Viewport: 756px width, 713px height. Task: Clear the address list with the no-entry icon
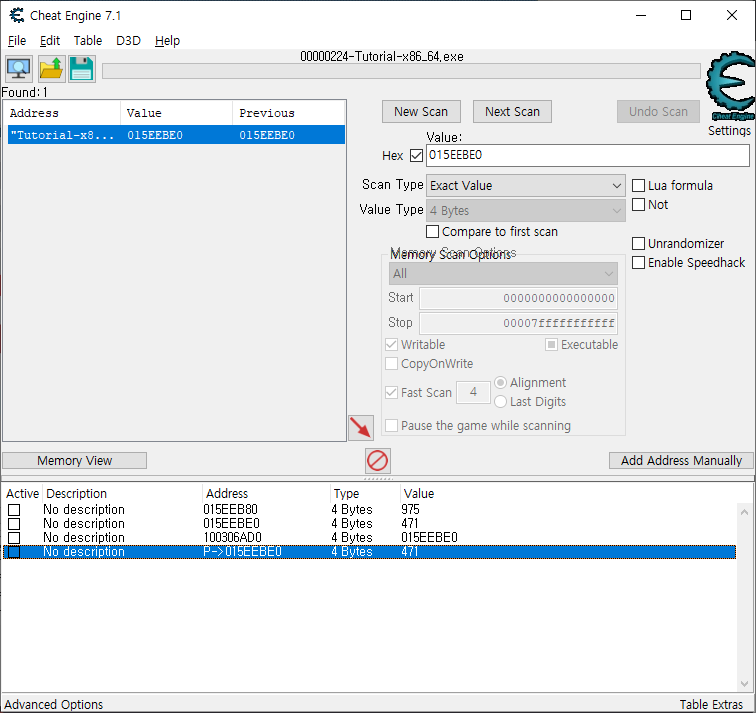(x=378, y=460)
